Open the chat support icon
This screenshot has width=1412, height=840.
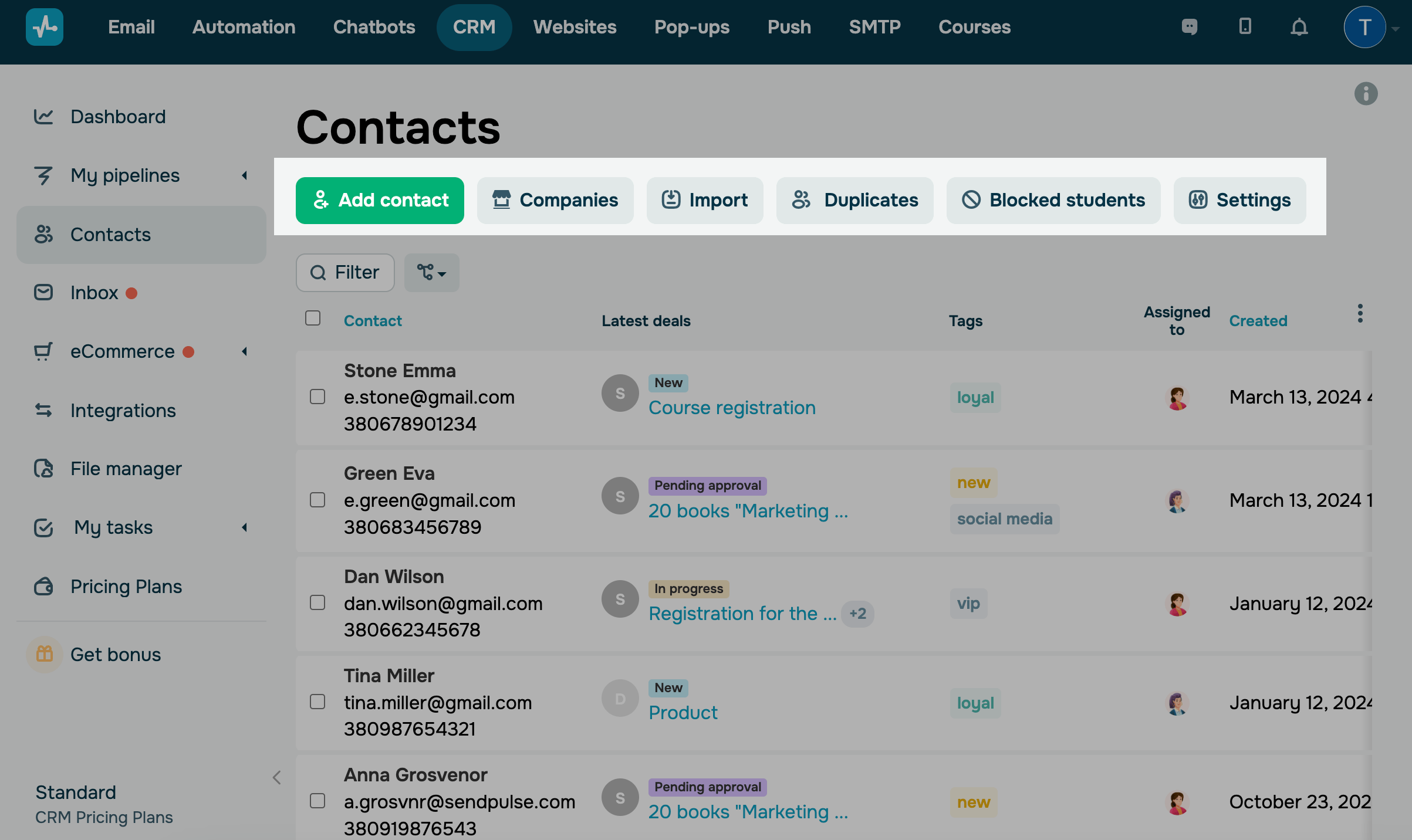point(1190,27)
